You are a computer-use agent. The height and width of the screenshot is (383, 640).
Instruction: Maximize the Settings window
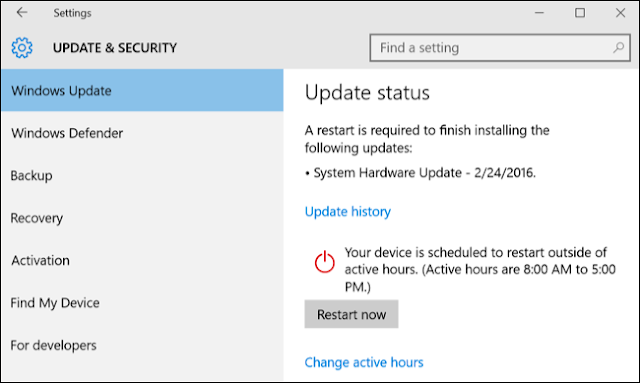pyautogui.click(x=580, y=13)
